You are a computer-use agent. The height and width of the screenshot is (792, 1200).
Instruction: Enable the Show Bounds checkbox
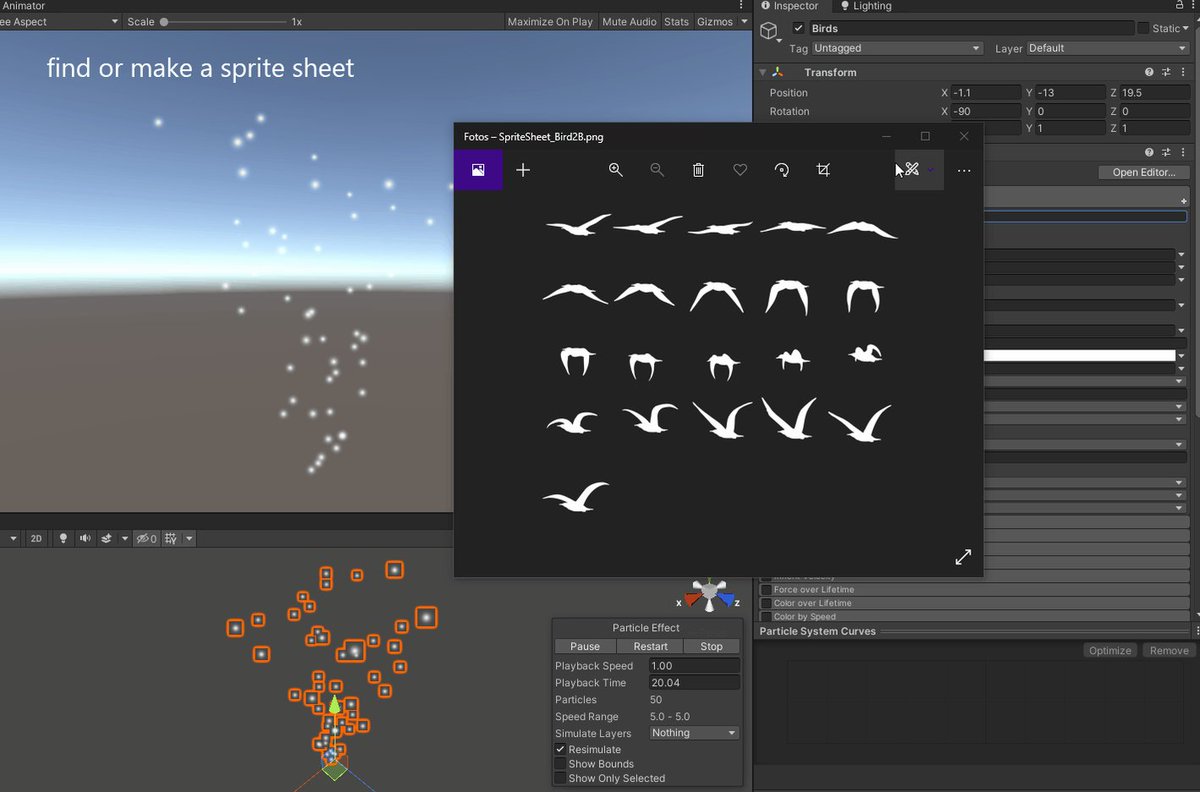click(560, 764)
